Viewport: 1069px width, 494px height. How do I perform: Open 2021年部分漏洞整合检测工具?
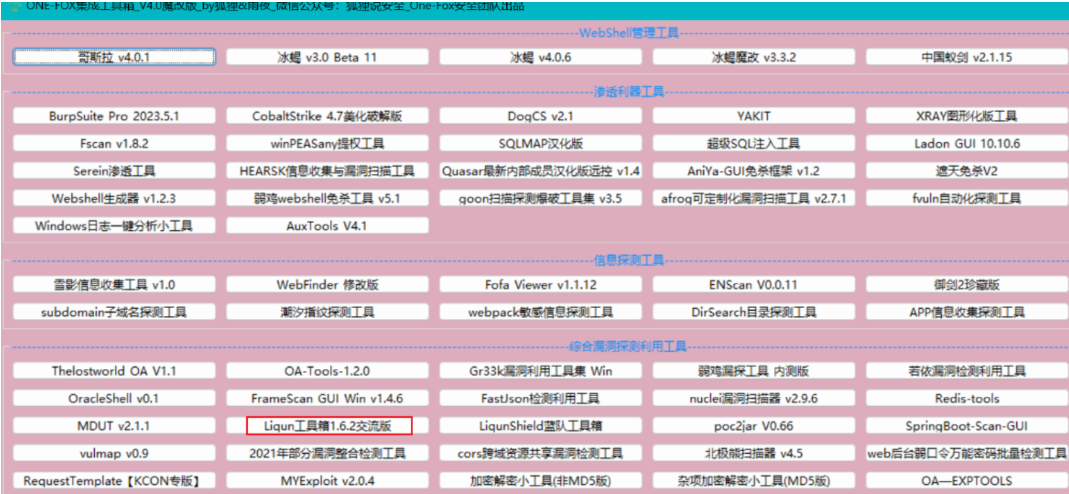[x=327, y=452]
